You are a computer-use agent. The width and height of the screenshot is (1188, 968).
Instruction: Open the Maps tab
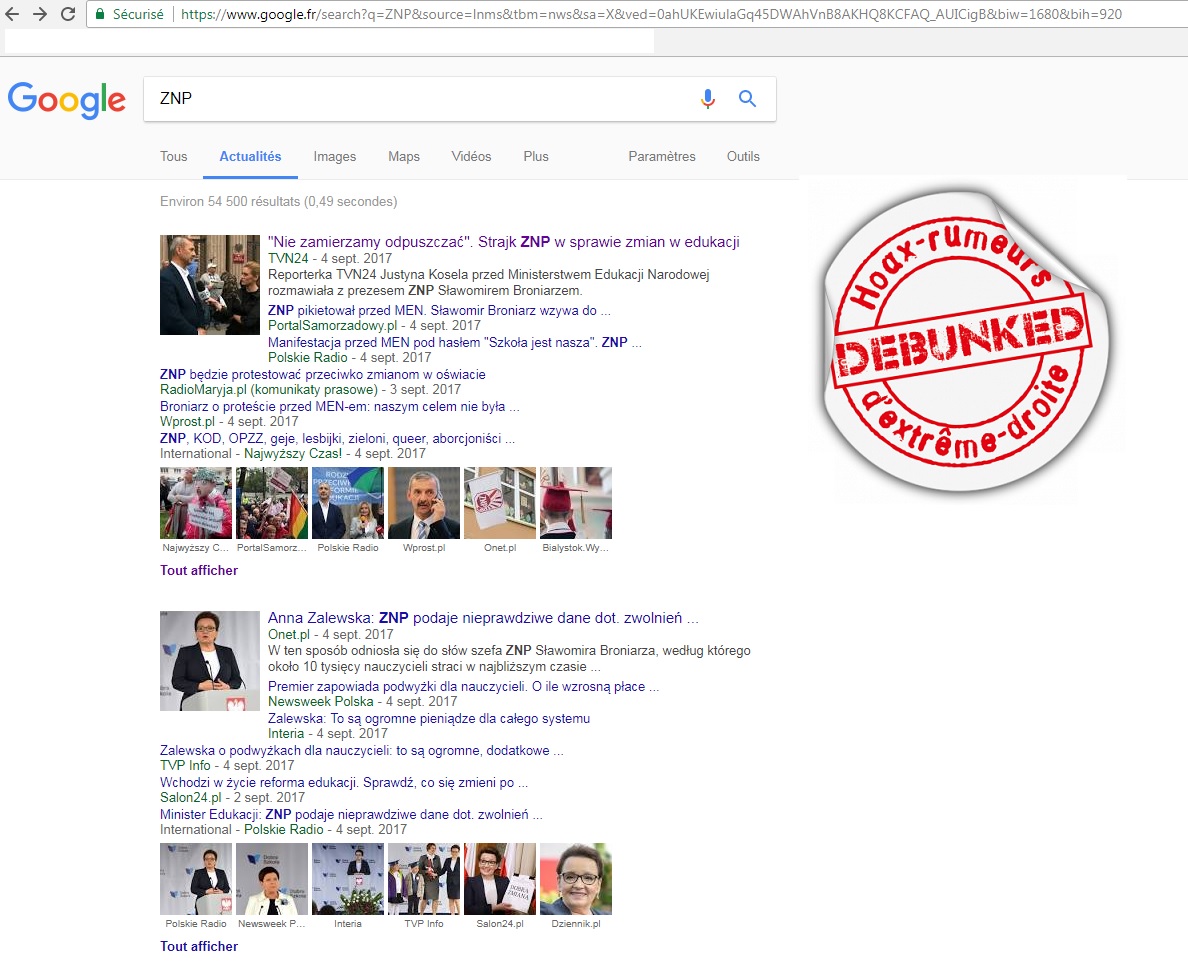tap(404, 156)
